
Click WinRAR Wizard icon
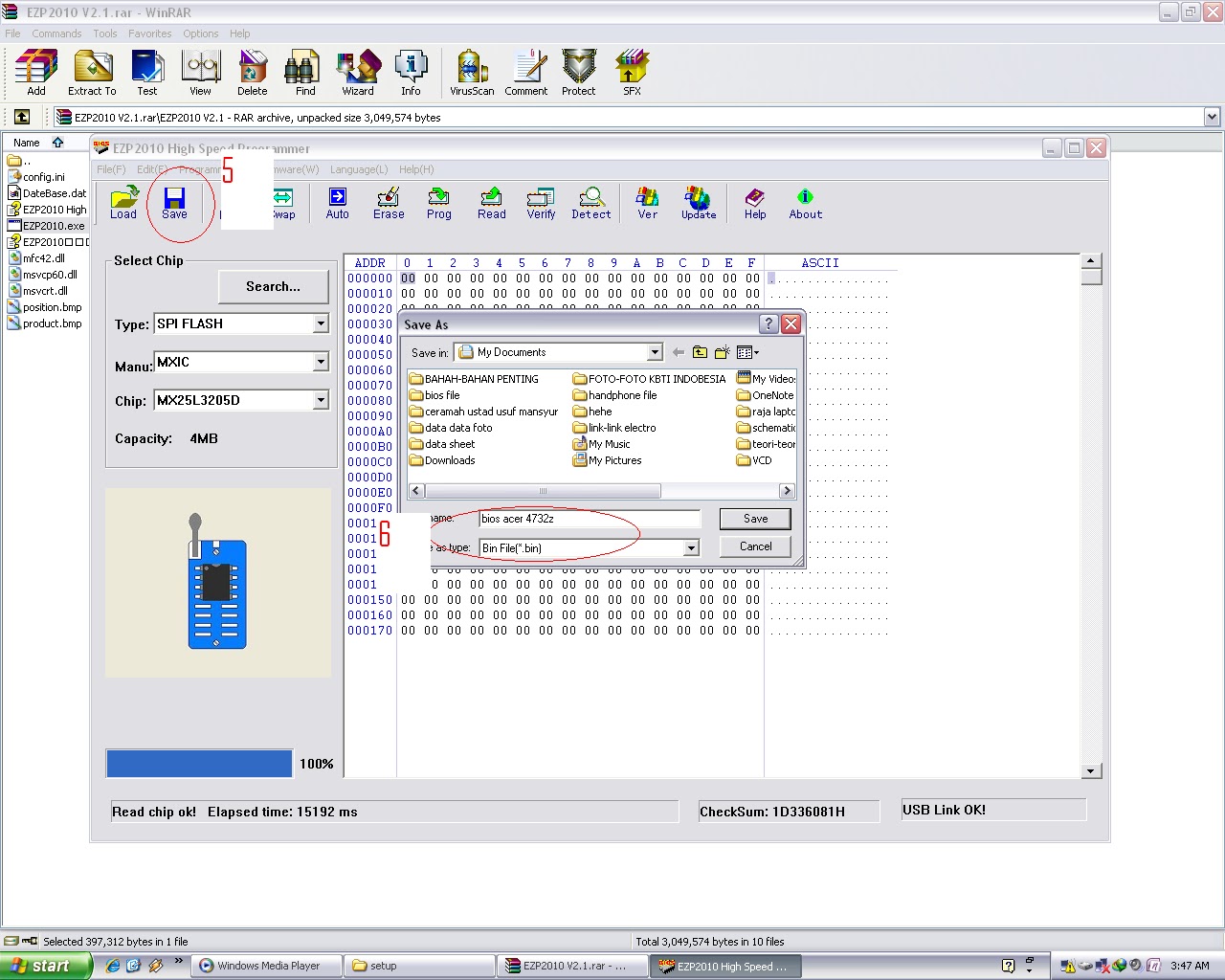[358, 73]
